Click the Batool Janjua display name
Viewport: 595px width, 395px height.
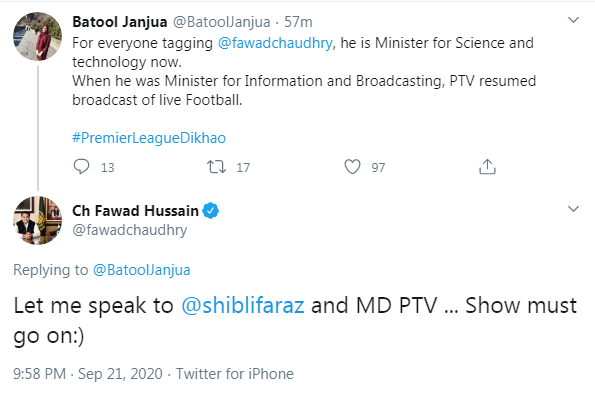click(x=120, y=22)
